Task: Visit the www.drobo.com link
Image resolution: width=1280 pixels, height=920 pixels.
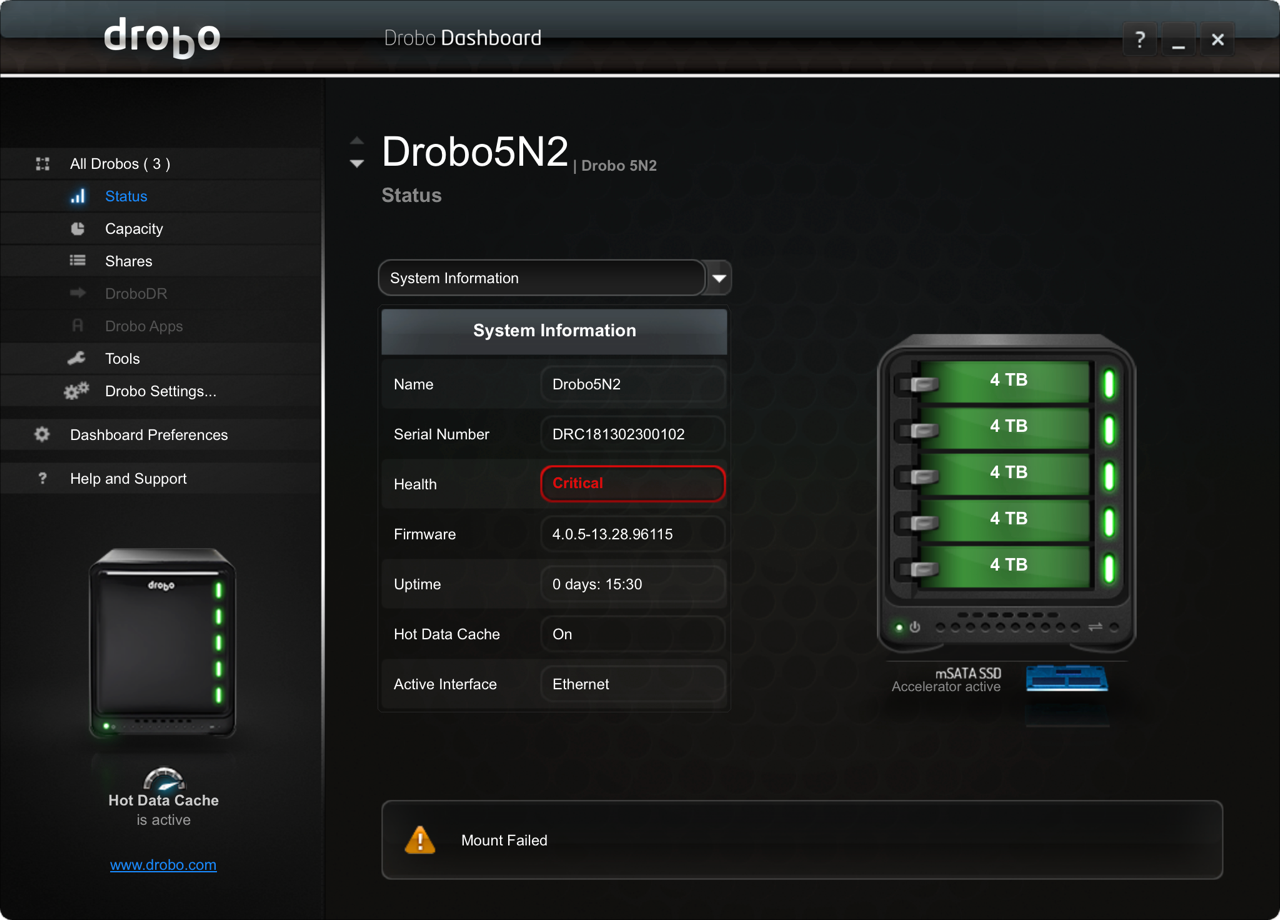Action: click(x=163, y=865)
